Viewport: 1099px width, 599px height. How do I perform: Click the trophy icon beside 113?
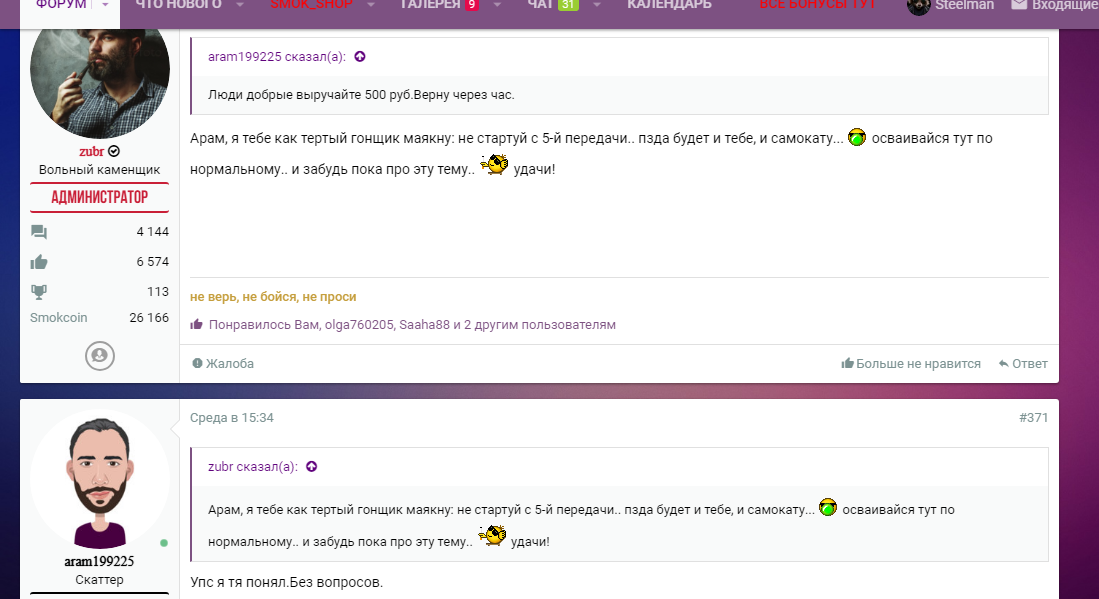tap(39, 292)
